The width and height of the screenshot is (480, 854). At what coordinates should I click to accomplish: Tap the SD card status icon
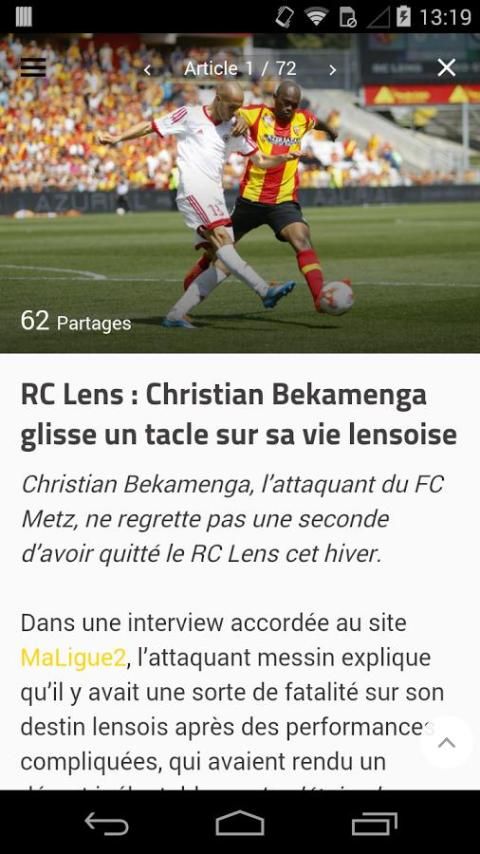click(347, 17)
